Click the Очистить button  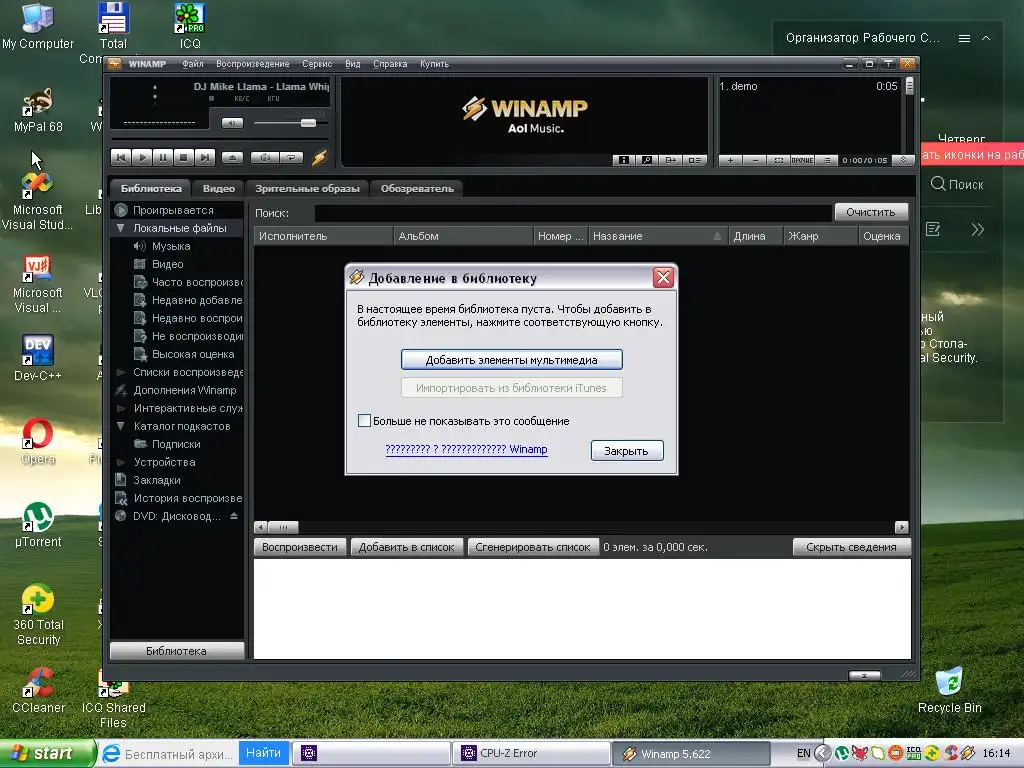871,212
